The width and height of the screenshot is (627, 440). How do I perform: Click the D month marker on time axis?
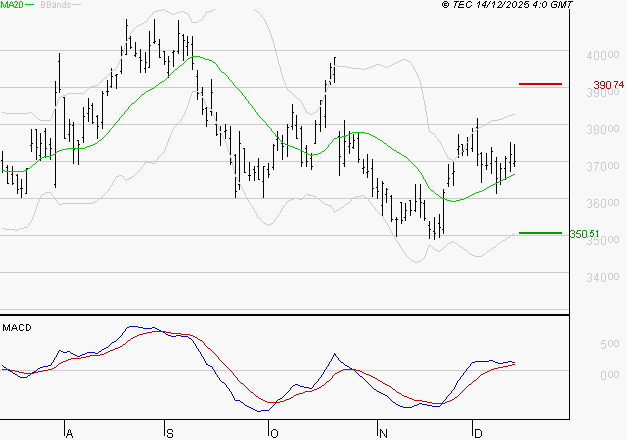click(x=478, y=434)
